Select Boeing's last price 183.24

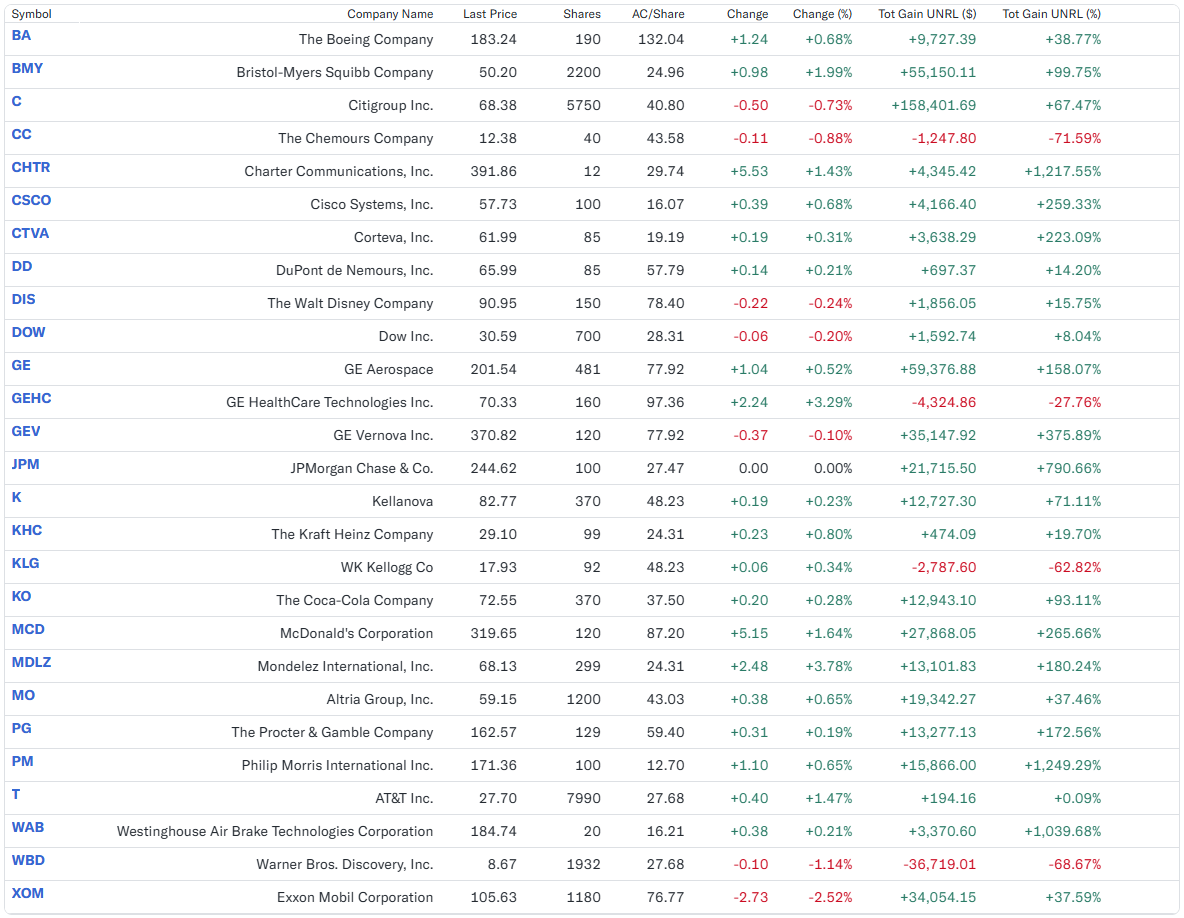(494, 40)
